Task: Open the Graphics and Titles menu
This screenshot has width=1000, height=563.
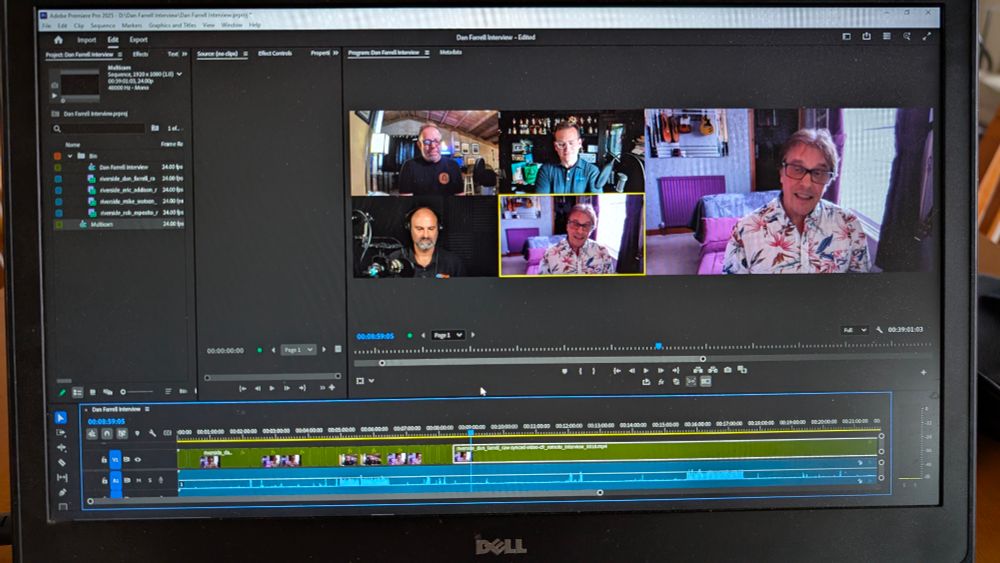Action: point(172,26)
